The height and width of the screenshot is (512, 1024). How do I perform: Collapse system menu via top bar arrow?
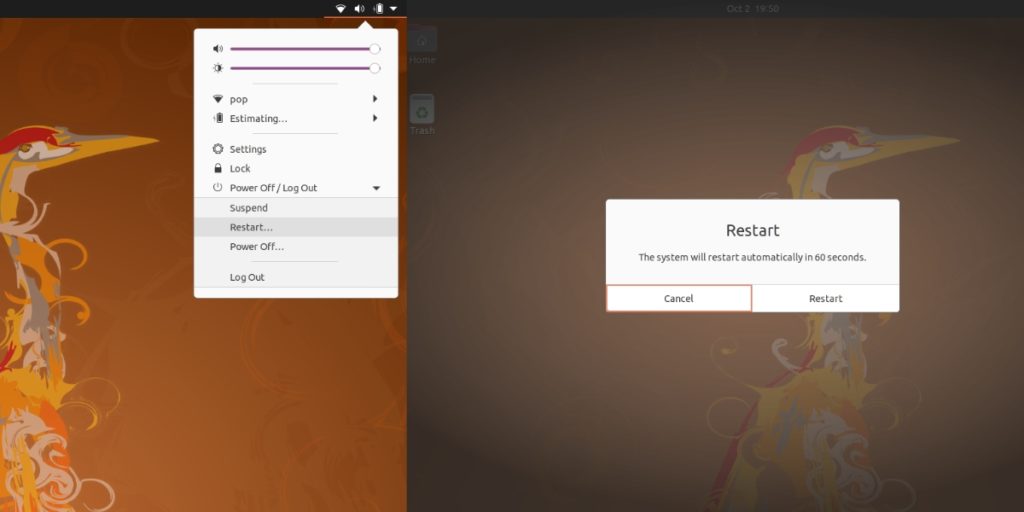[393, 8]
